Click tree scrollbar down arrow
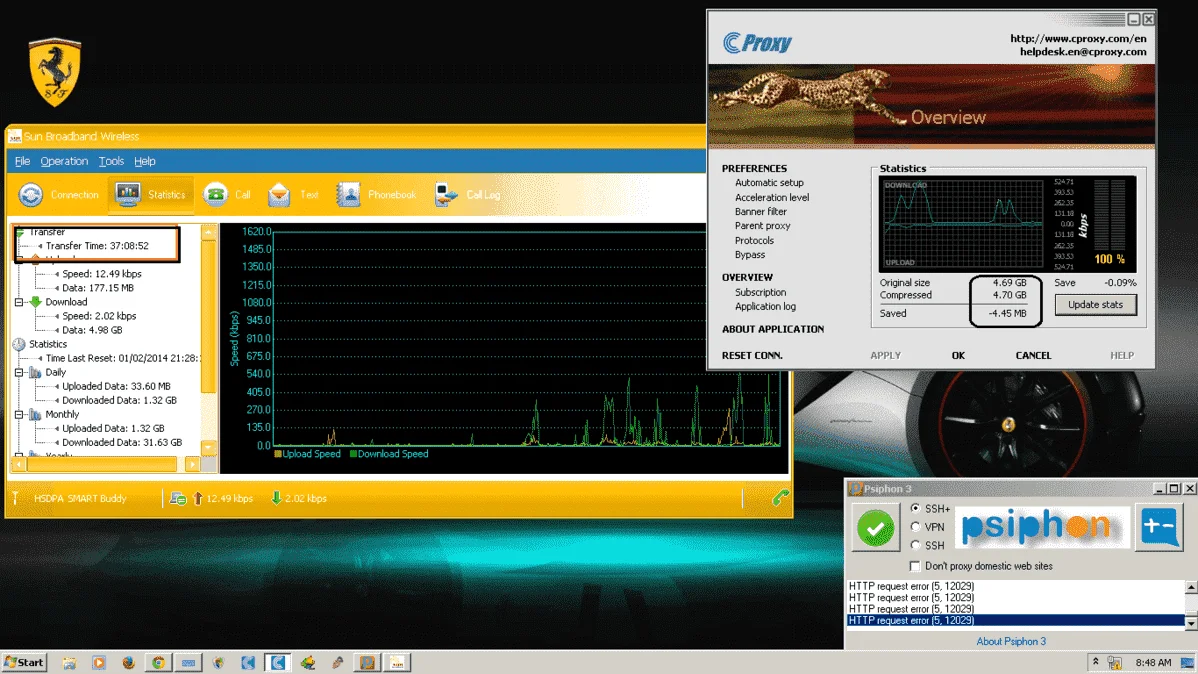Image resolution: width=1198 pixels, height=674 pixels. click(x=209, y=448)
